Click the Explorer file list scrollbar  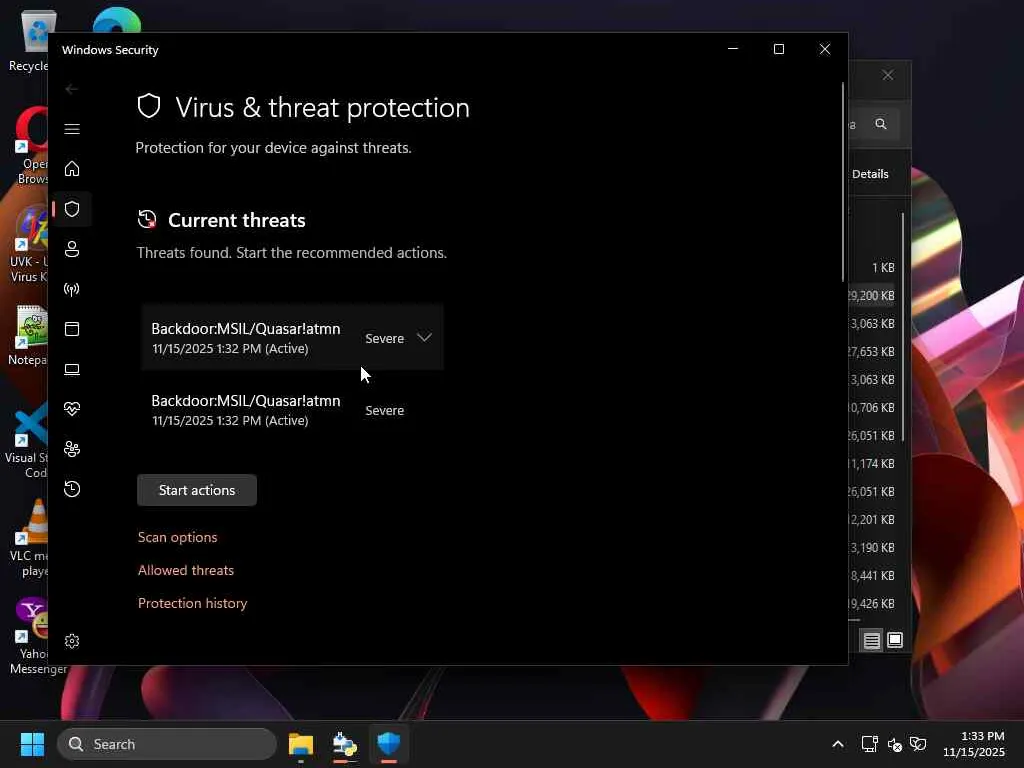[x=903, y=327]
